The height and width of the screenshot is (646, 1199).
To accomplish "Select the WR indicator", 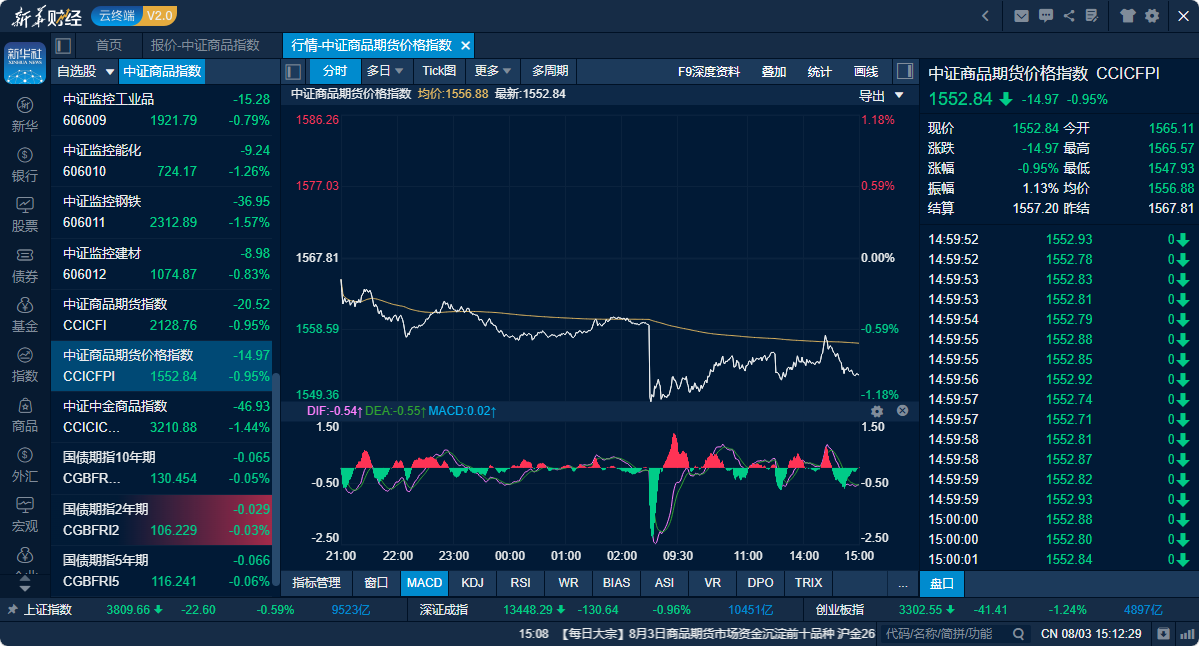I will [x=568, y=583].
